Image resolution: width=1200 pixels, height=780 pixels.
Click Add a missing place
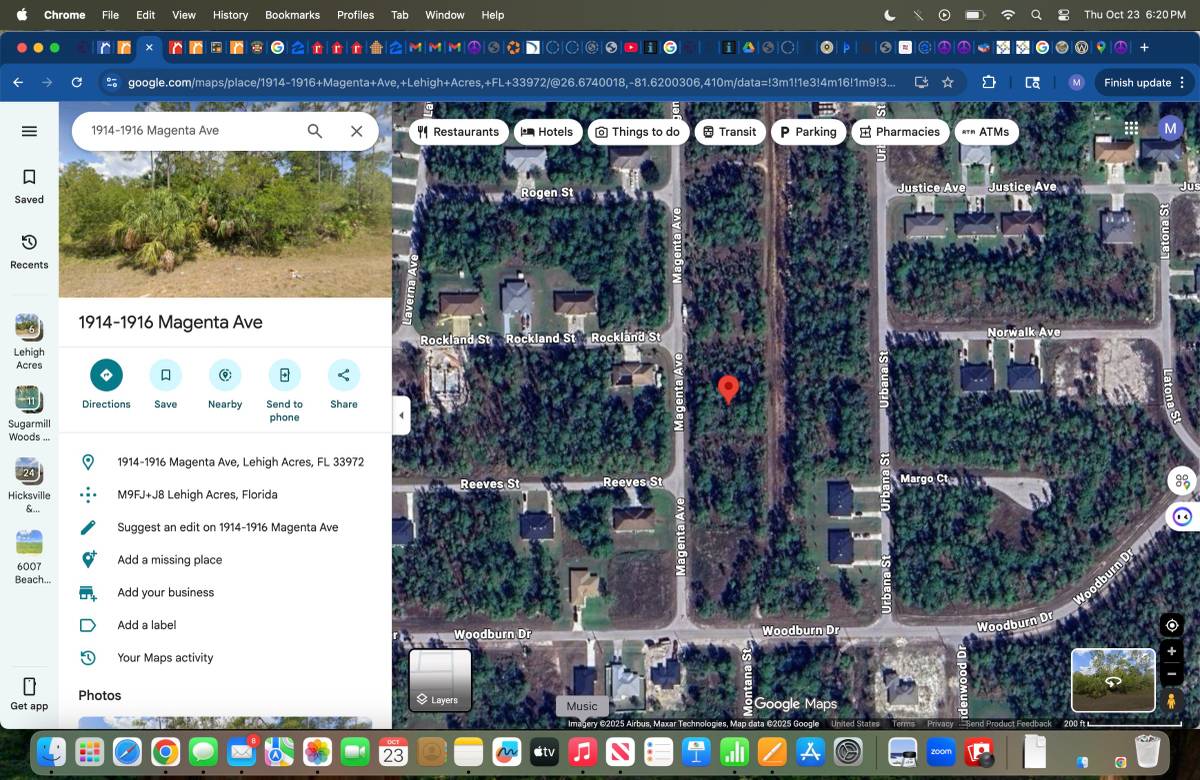point(169,560)
